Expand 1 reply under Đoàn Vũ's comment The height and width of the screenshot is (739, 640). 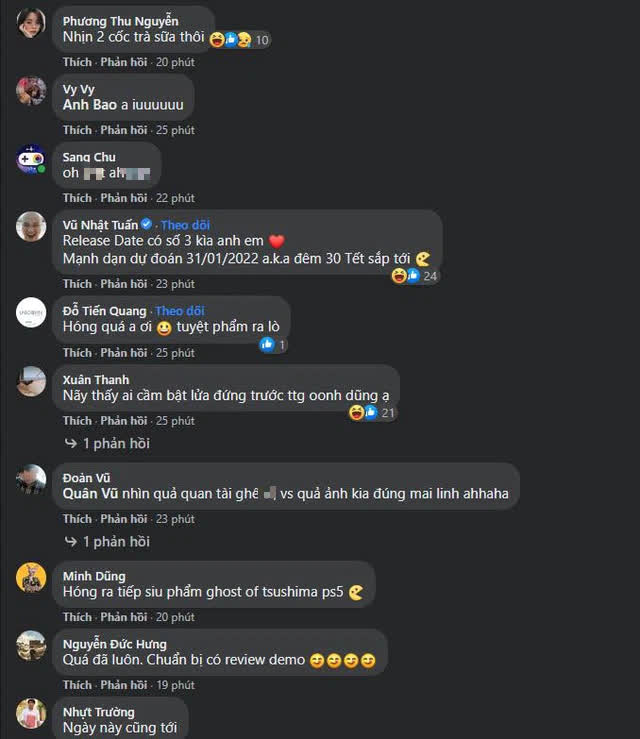pyautogui.click(x=107, y=542)
